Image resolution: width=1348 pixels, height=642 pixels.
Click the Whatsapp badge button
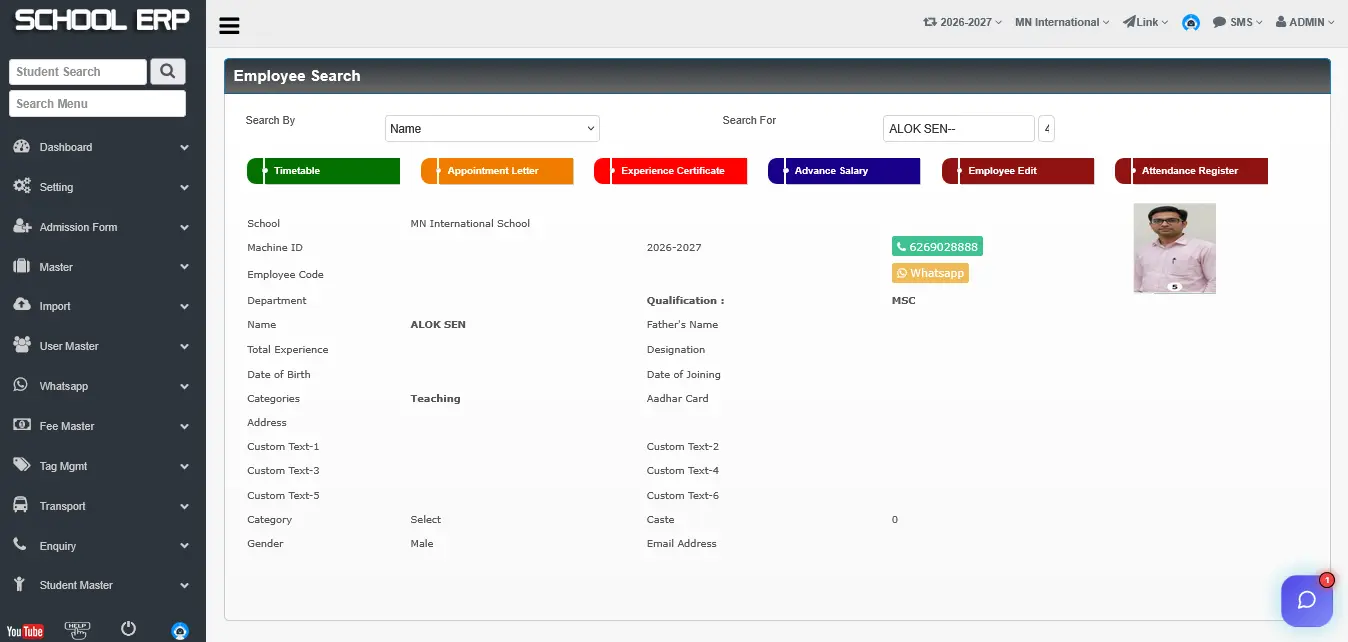click(930, 273)
